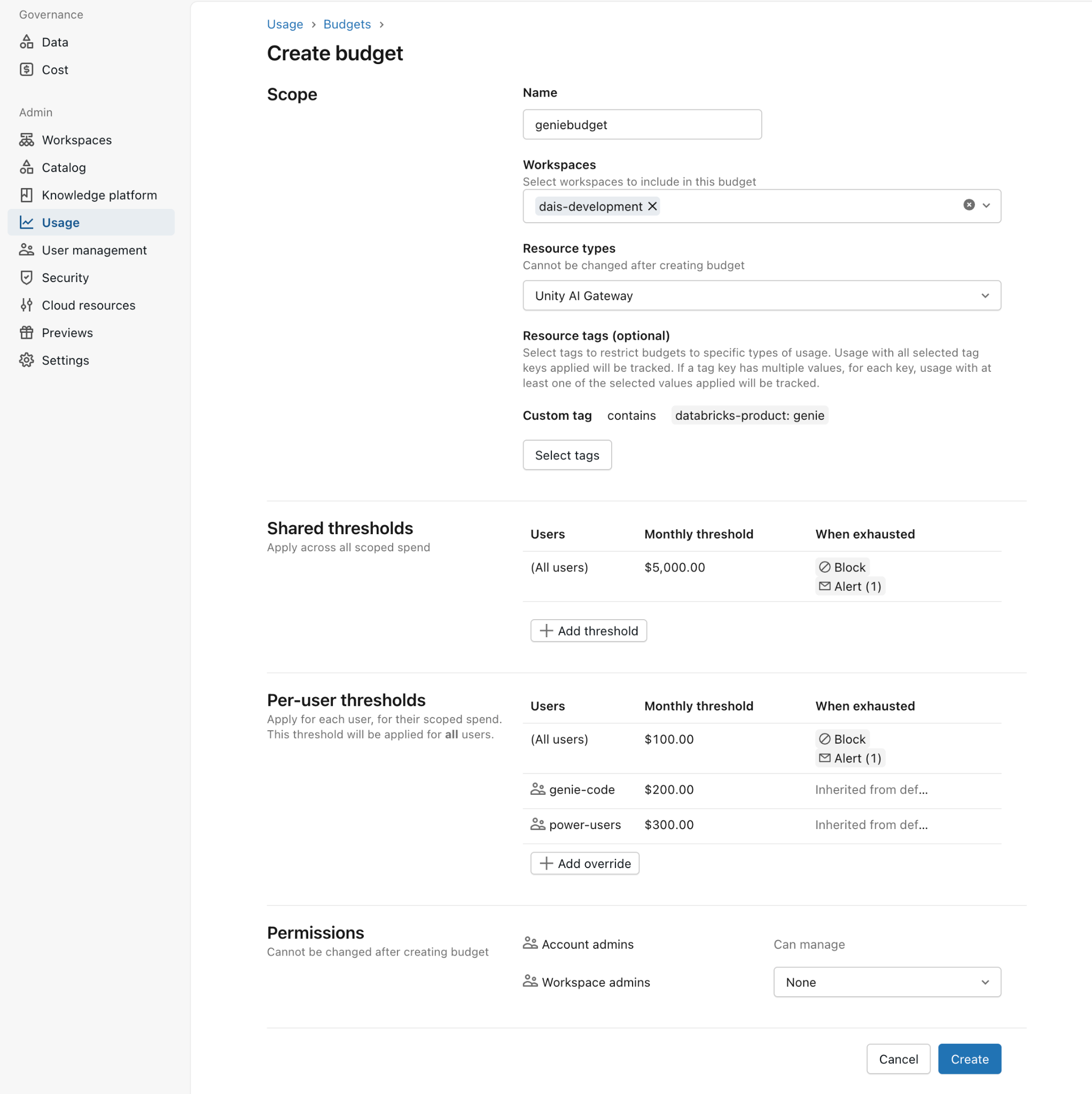This screenshot has width=1092, height=1094.
Task: Click the Alert envelope icon in Shared thresholds
Action: point(825,586)
